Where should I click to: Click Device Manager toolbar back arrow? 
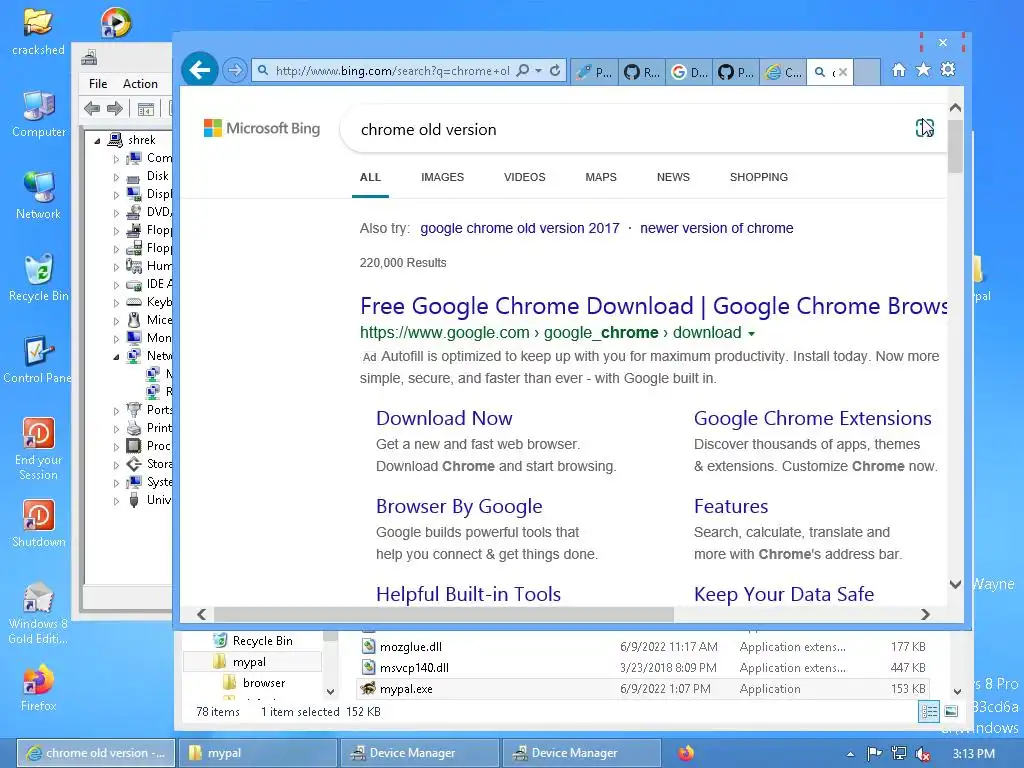click(x=92, y=108)
